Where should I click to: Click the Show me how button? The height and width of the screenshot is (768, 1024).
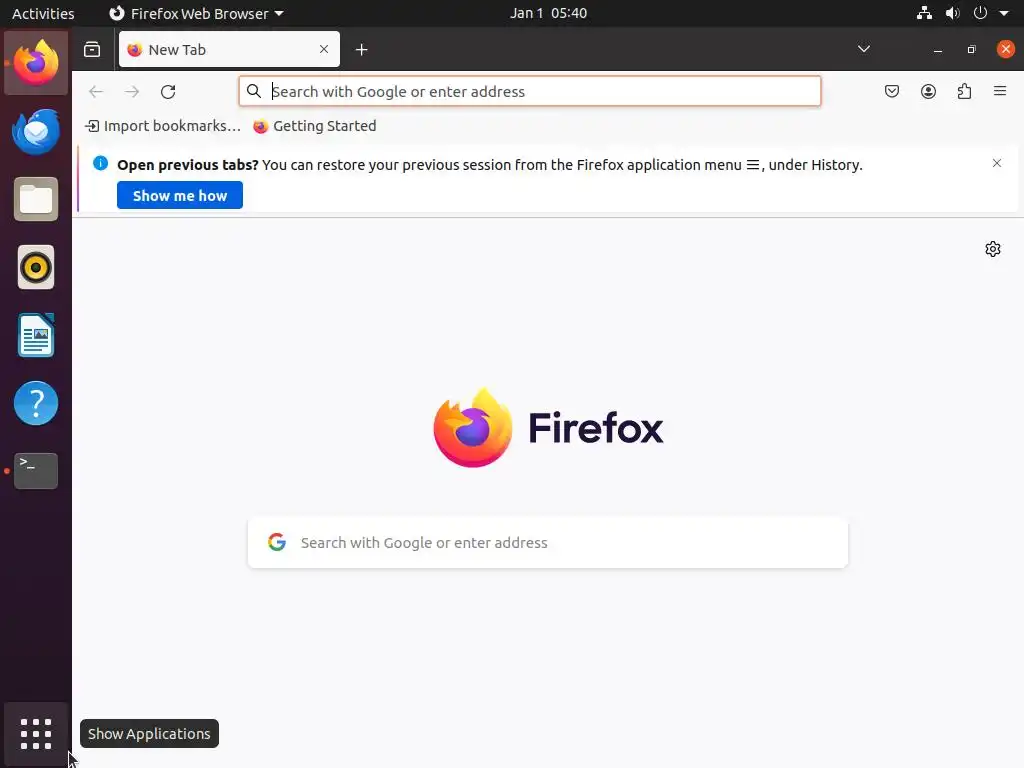point(180,195)
